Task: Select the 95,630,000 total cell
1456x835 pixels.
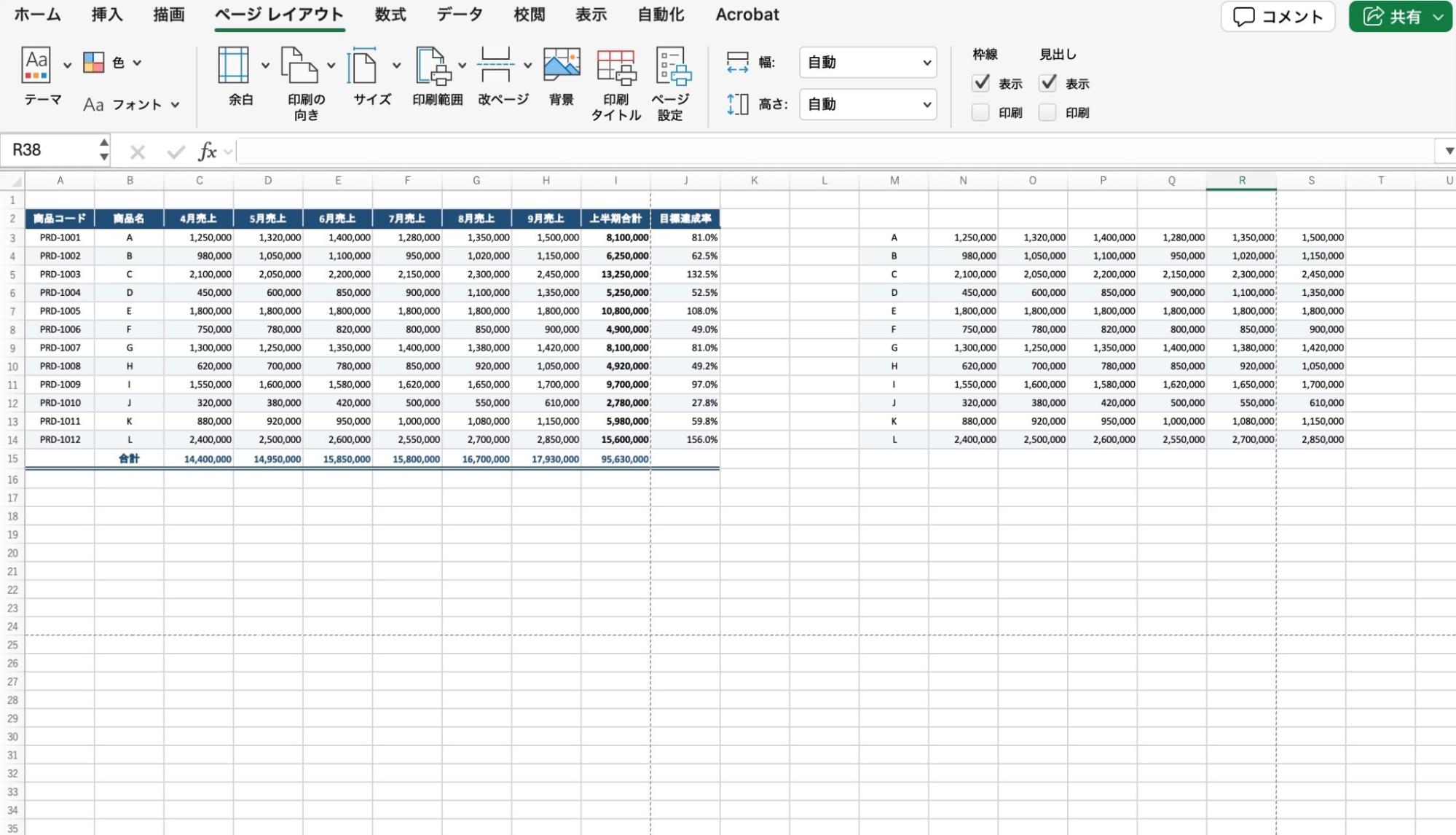Action: (615, 459)
